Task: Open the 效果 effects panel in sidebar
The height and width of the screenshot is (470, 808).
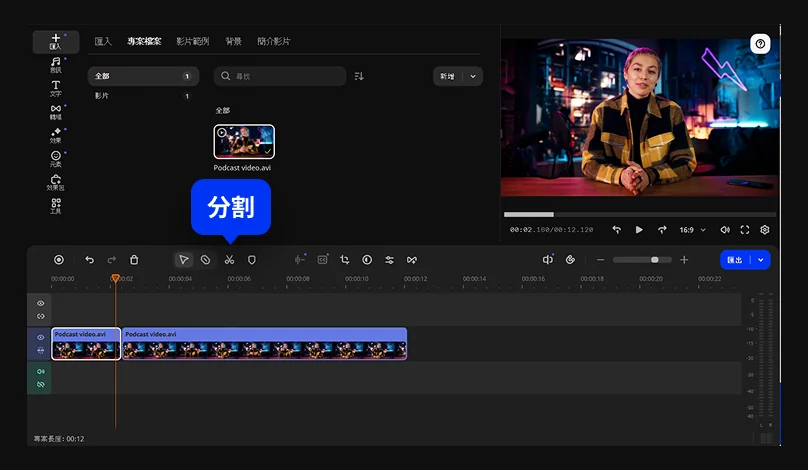Action: pyautogui.click(x=56, y=135)
